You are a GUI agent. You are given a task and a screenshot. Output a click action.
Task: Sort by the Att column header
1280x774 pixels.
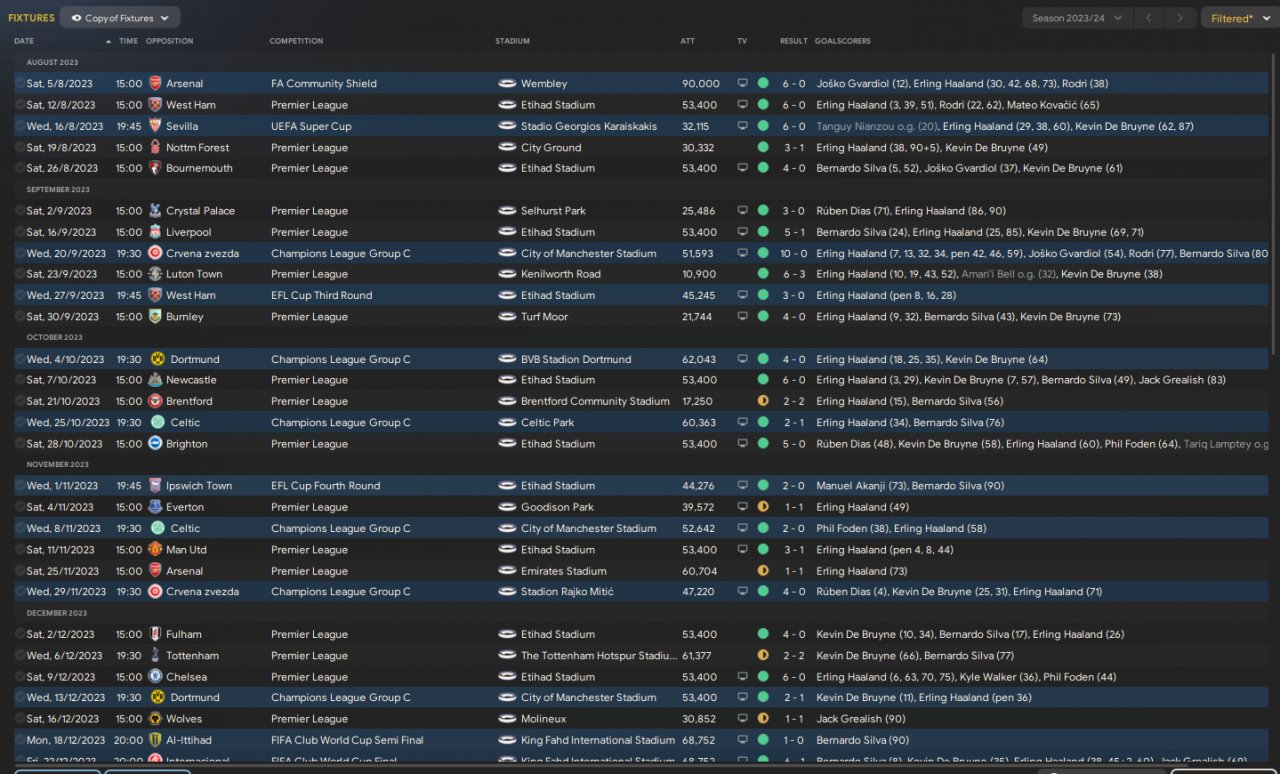point(687,41)
